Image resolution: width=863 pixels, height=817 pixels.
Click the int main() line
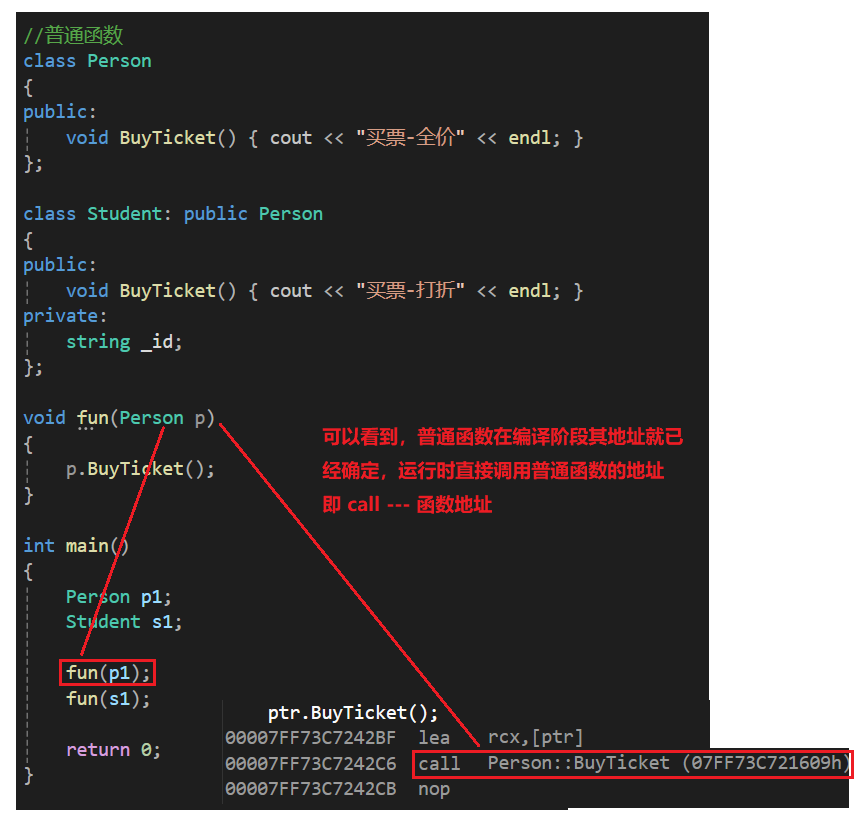(76, 546)
